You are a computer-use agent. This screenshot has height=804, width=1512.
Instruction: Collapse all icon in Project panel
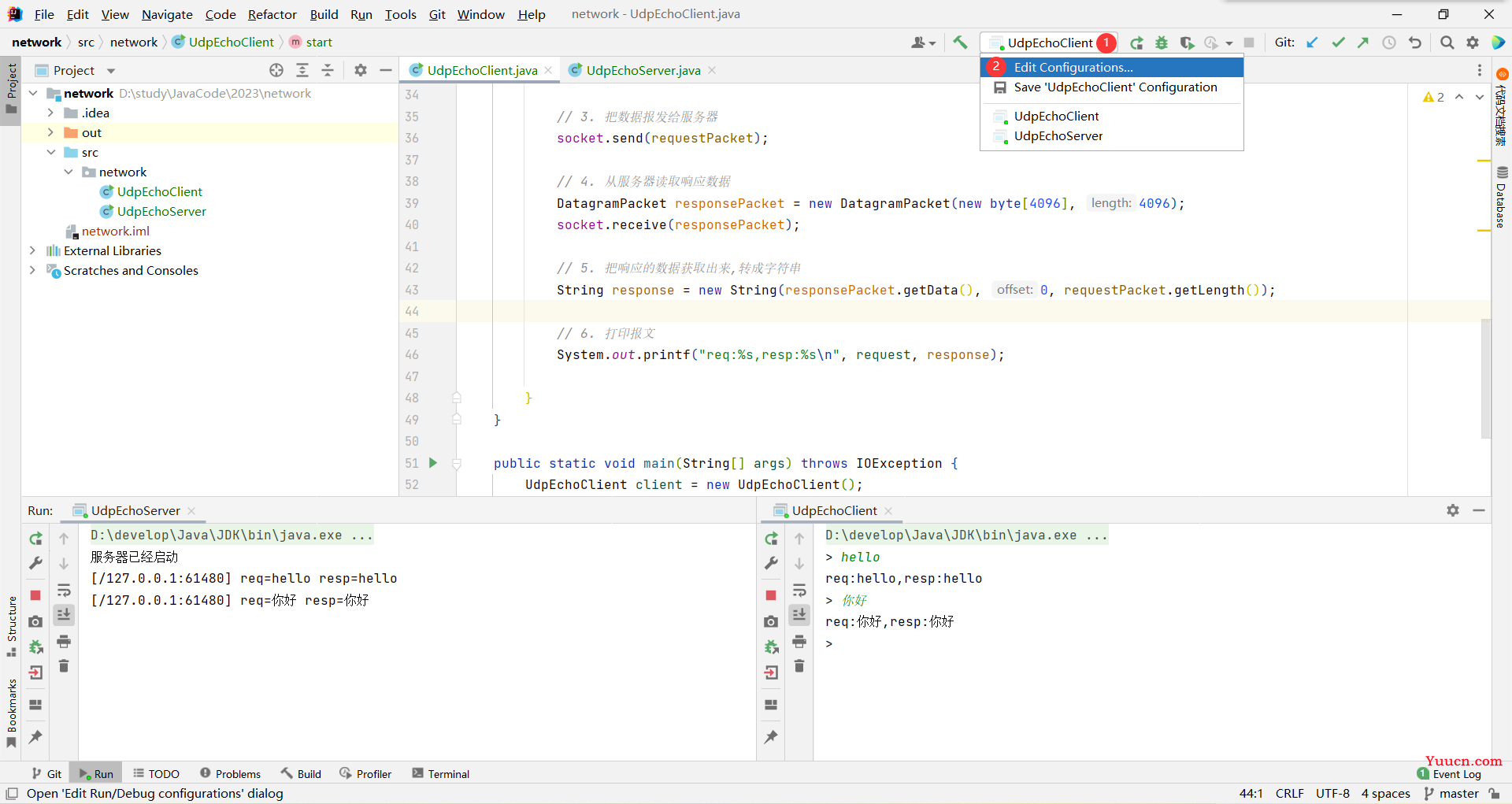tap(328, 70)
